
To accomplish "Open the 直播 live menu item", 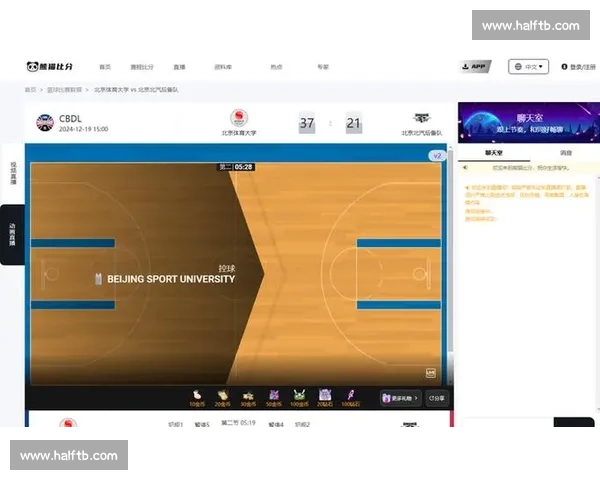I will pyautogui.click(x=179, y=67).
